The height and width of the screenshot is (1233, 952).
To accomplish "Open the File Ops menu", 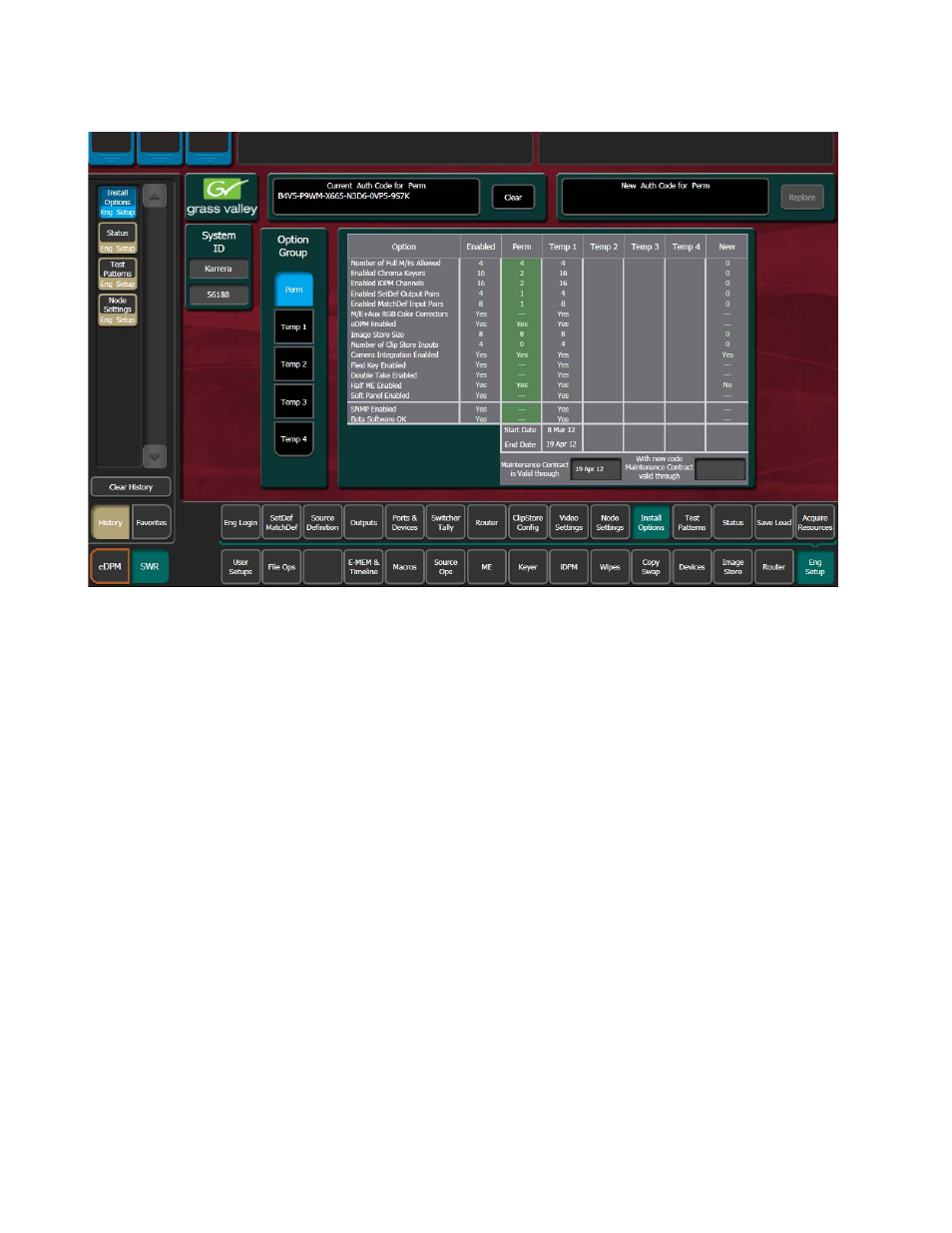I will coord(281,566).
